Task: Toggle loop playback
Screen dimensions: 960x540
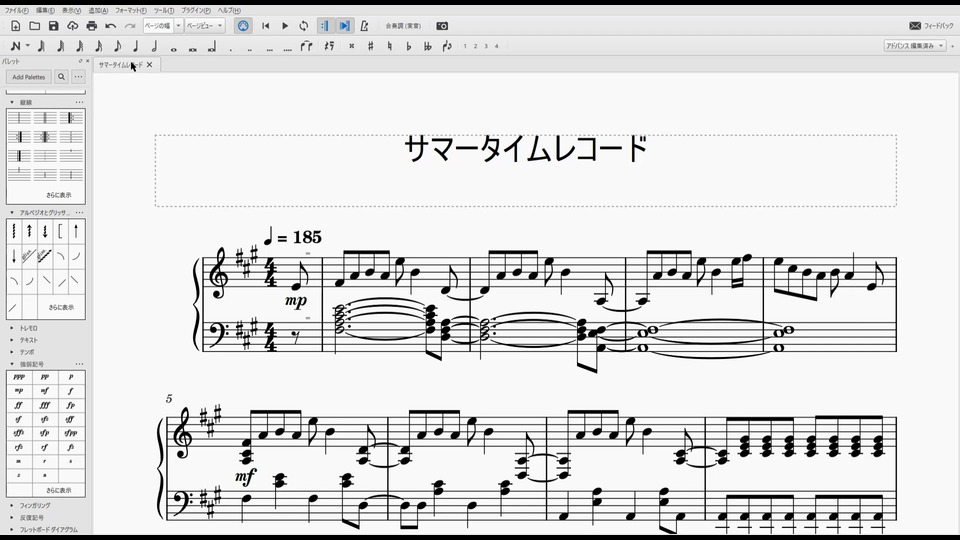Action: point(304,26)
